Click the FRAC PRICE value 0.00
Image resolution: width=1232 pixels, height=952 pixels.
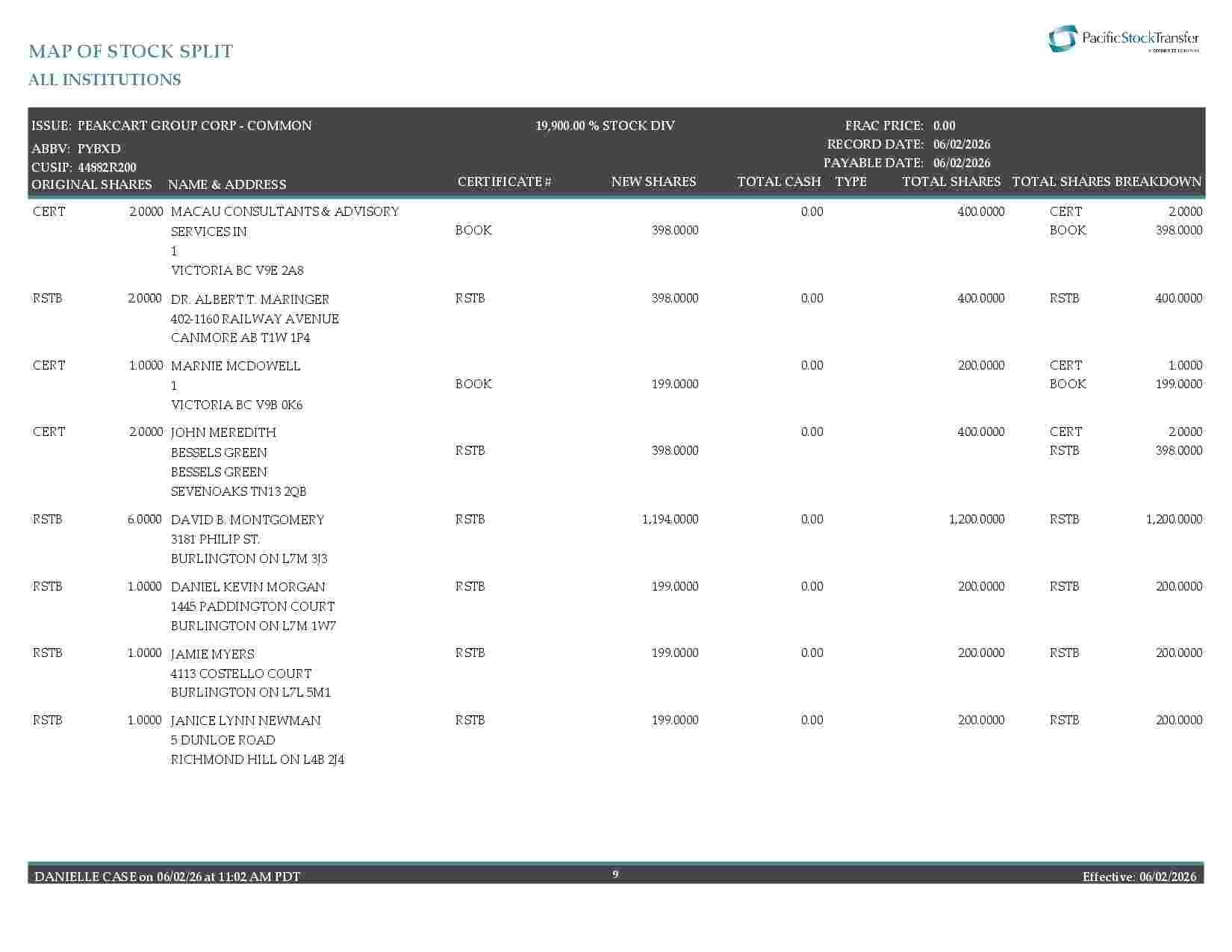944,125
